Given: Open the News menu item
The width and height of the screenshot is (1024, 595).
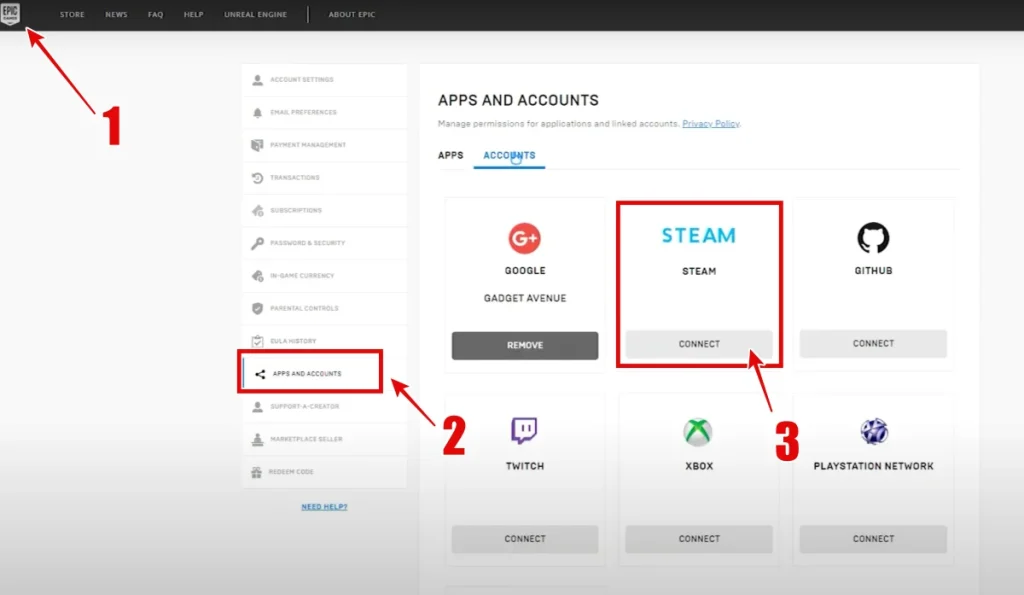Looking at the screenshot, I should [x=116, y=14].
